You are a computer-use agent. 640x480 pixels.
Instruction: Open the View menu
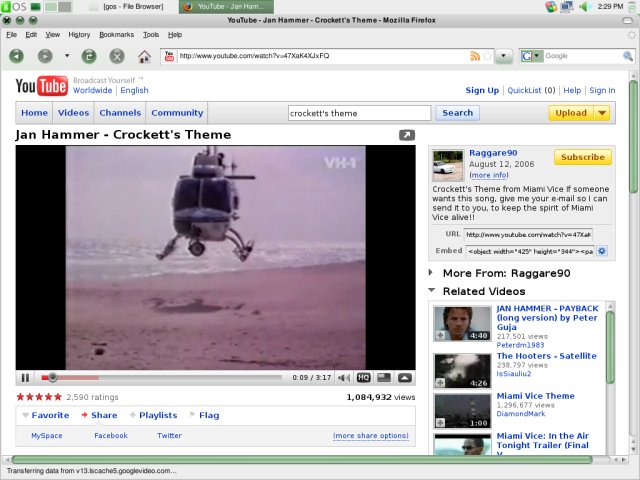coord(52,35)
